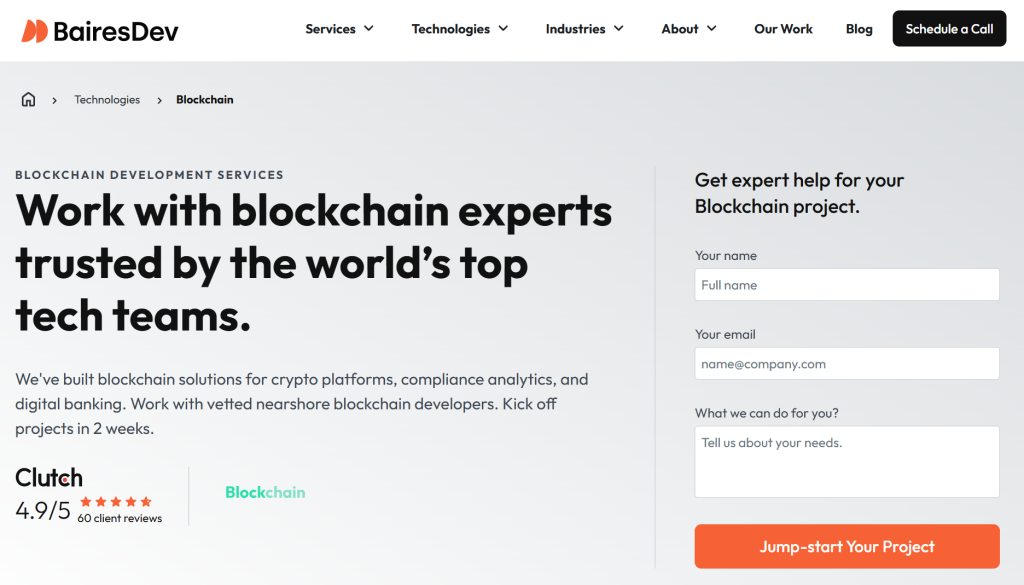
Task: Click the Schedule a Call button
Action: click(948, 29)
